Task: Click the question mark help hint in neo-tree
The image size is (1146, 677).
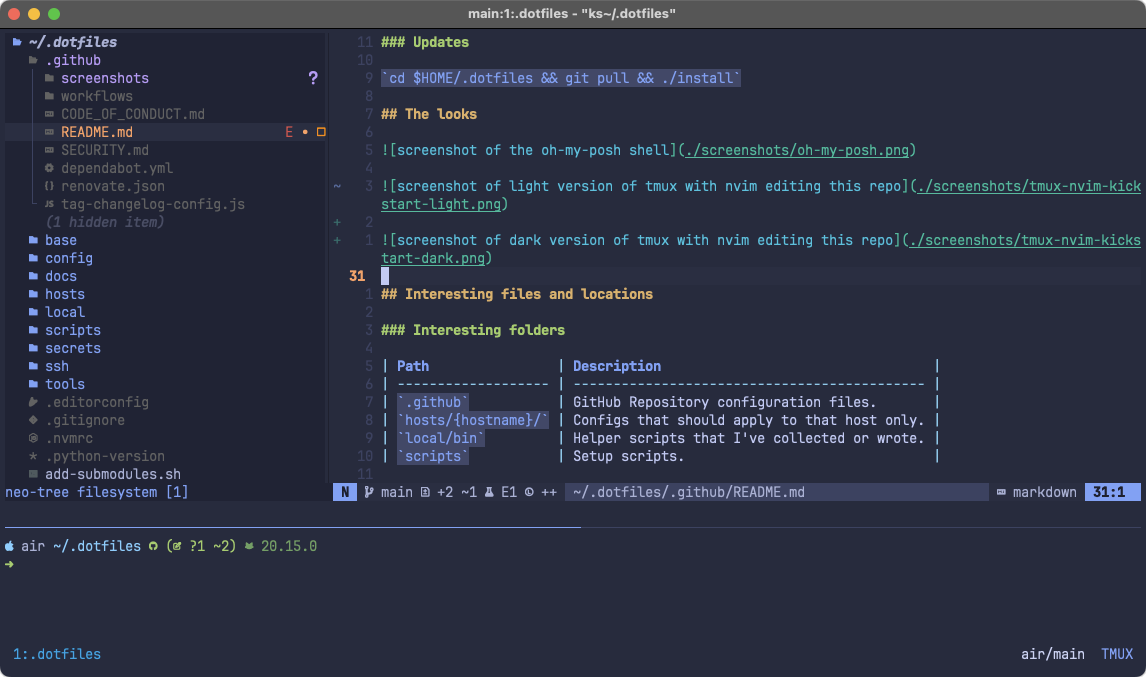Action: (313, 78)
